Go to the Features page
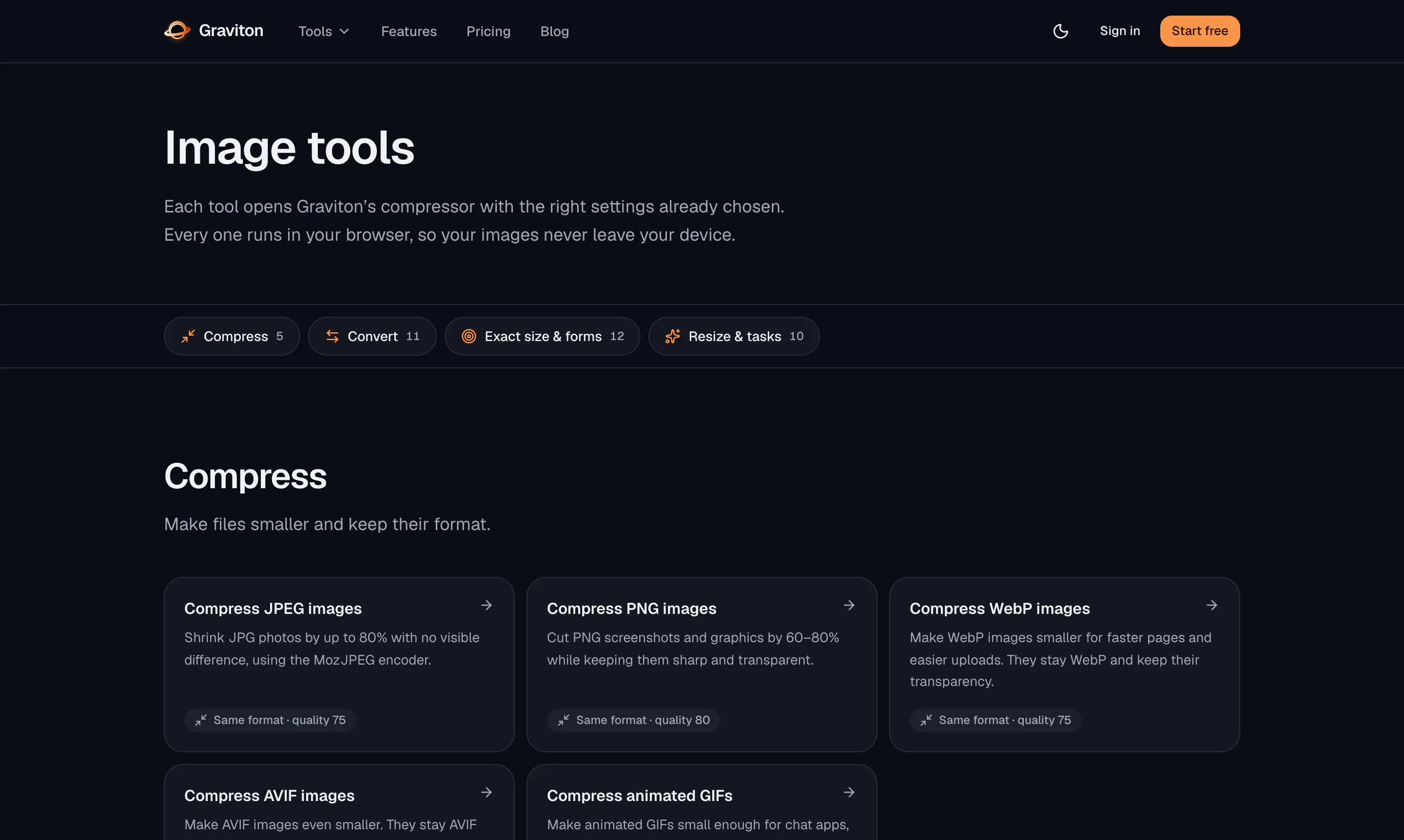Image resolution: width=1404 pixels, height=840 pixels. pyautogui.click(x=409, y=31)
